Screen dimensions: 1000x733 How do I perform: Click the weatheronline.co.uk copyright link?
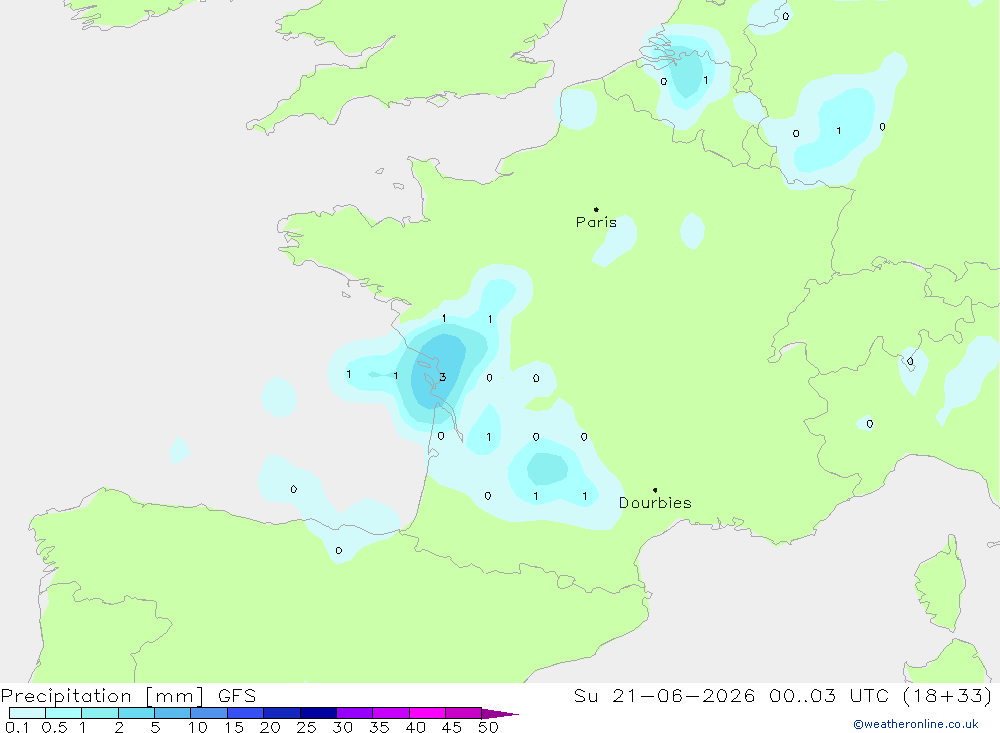(x=915, y=724)
